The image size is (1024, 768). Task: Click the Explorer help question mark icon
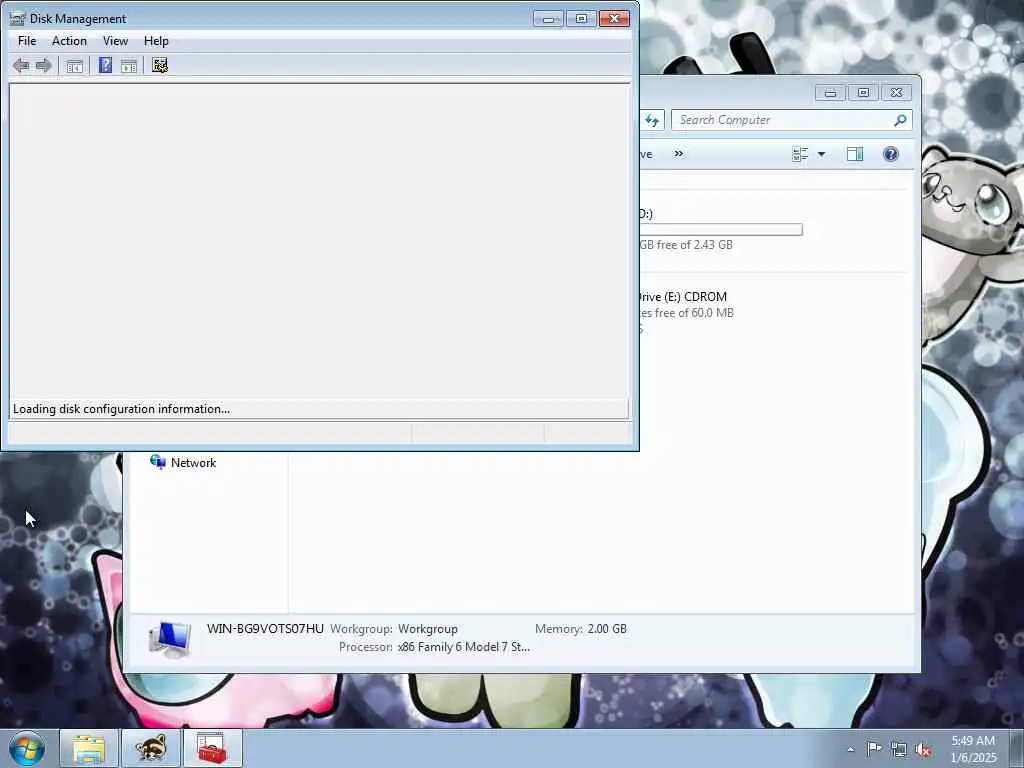click(x=891, y=154)
